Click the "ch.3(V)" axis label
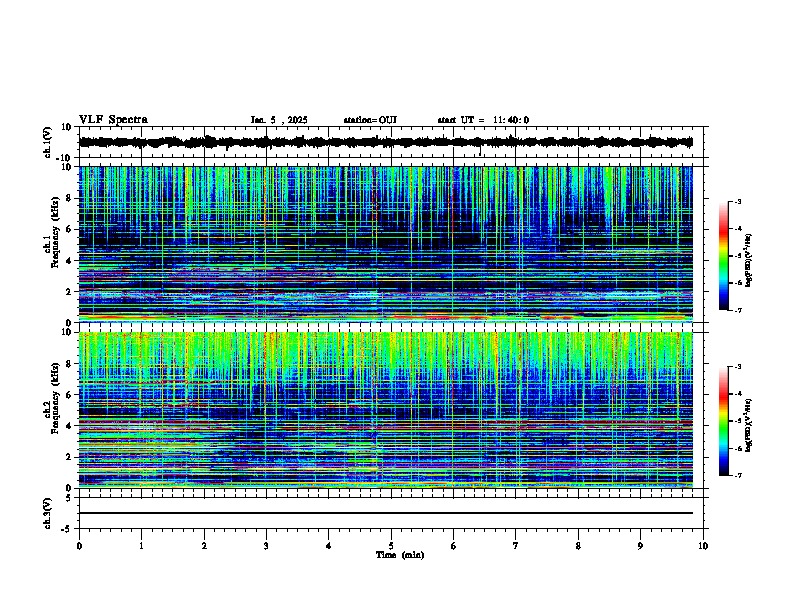 pyautogui.click(x=47, y=513)
